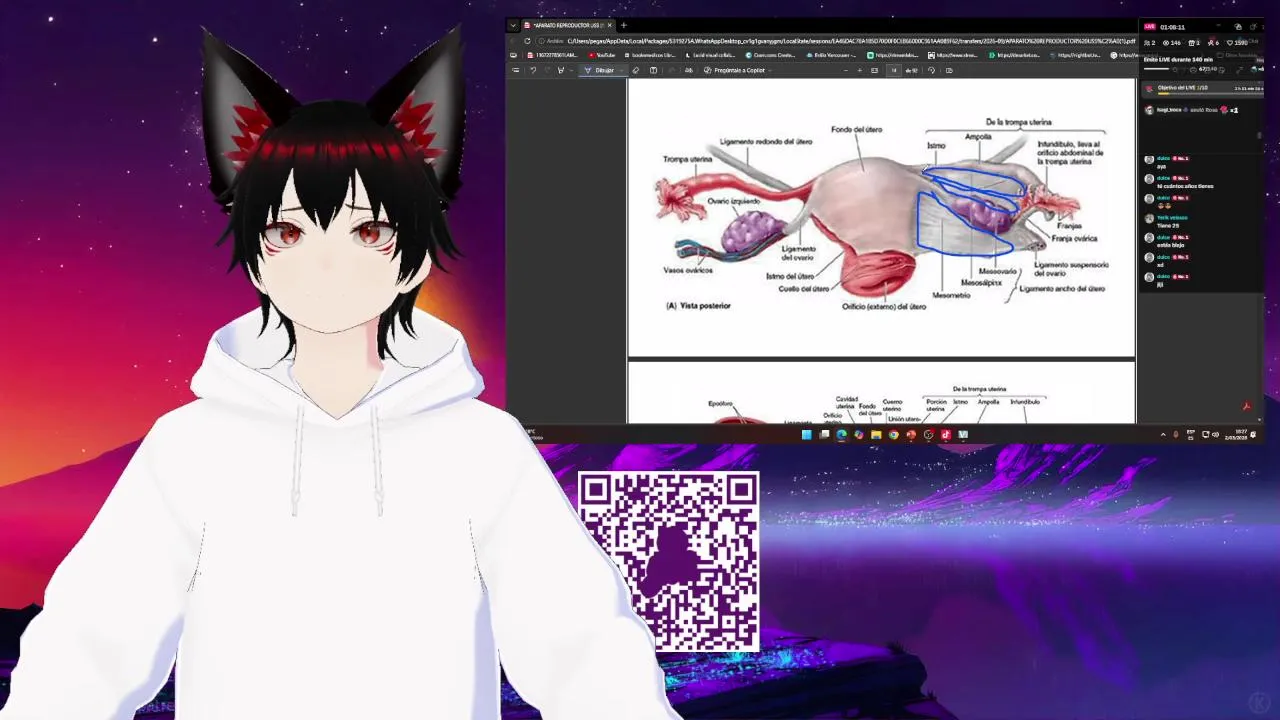Select the eraser tool in PDF toolbar
Screen dimensions: 1280x720
click(636, 70)
